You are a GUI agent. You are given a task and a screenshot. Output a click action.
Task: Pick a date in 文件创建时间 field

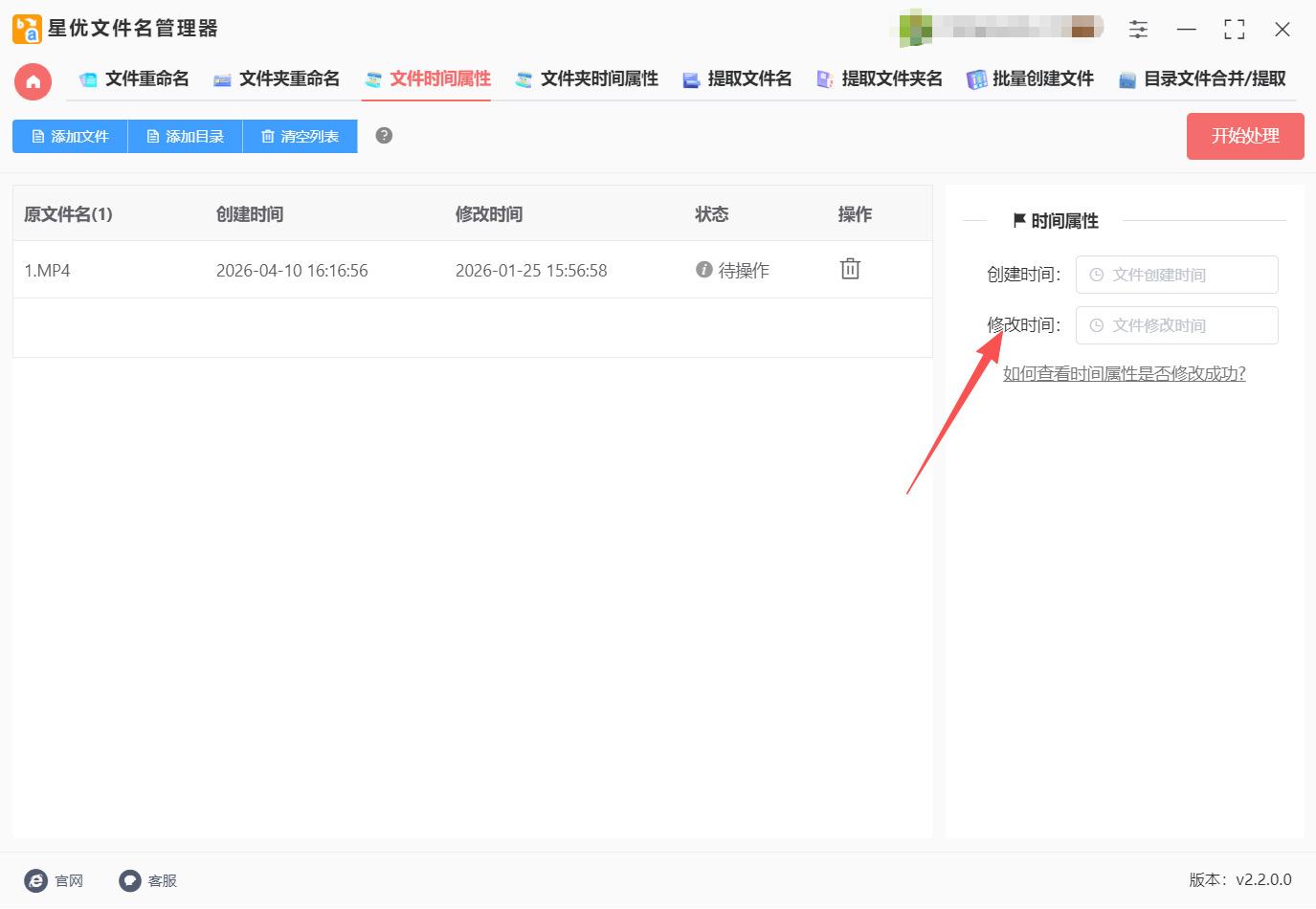click(x=1176, y=275)
